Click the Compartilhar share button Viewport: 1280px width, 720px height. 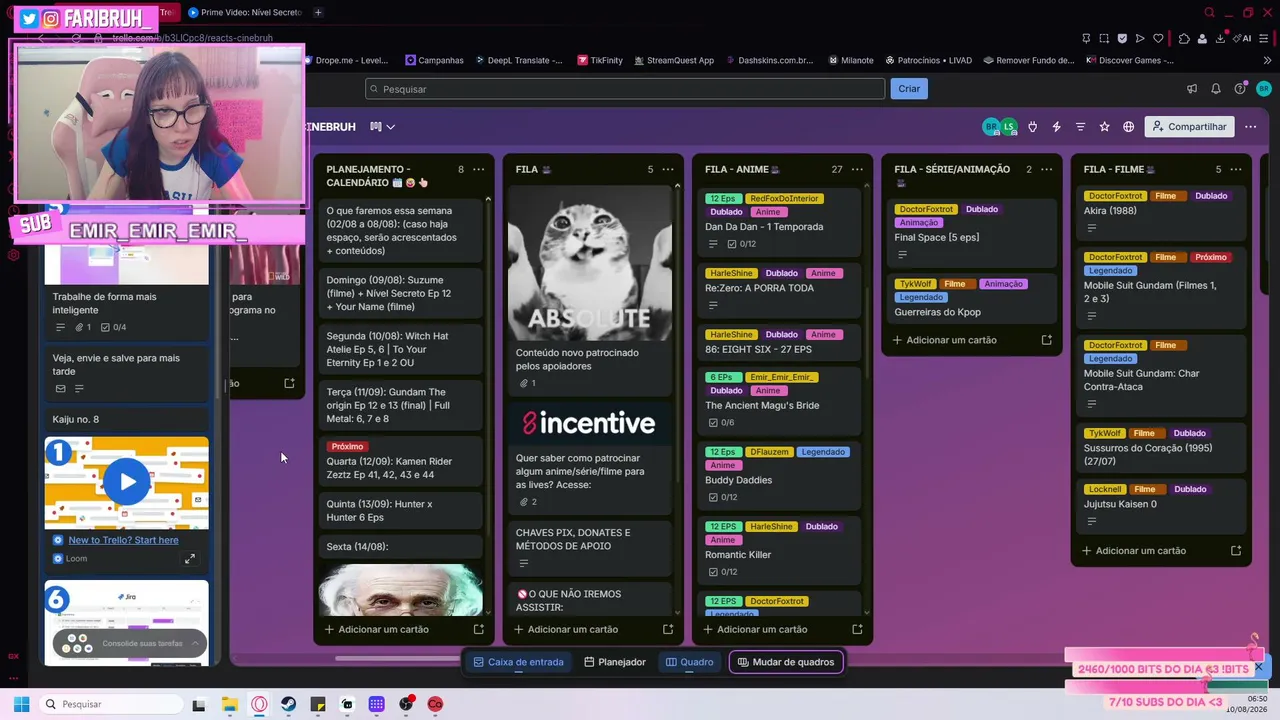click(x=1189, y=127)
